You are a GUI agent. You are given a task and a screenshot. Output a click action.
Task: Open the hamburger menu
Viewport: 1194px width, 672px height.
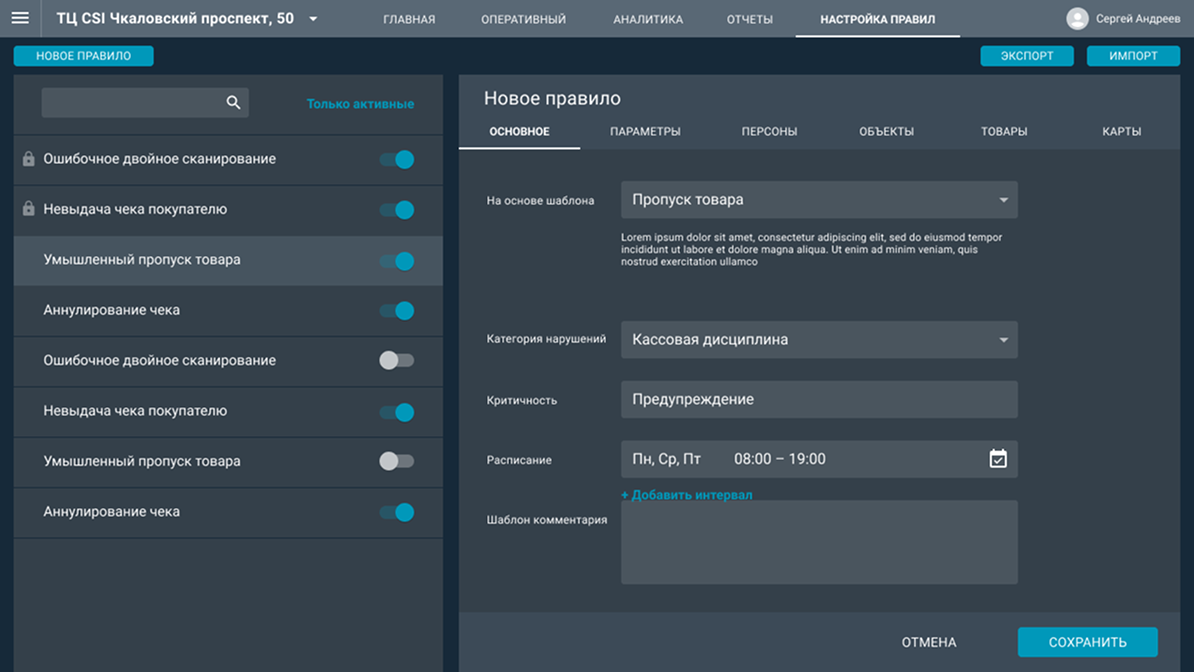(20, 18)
